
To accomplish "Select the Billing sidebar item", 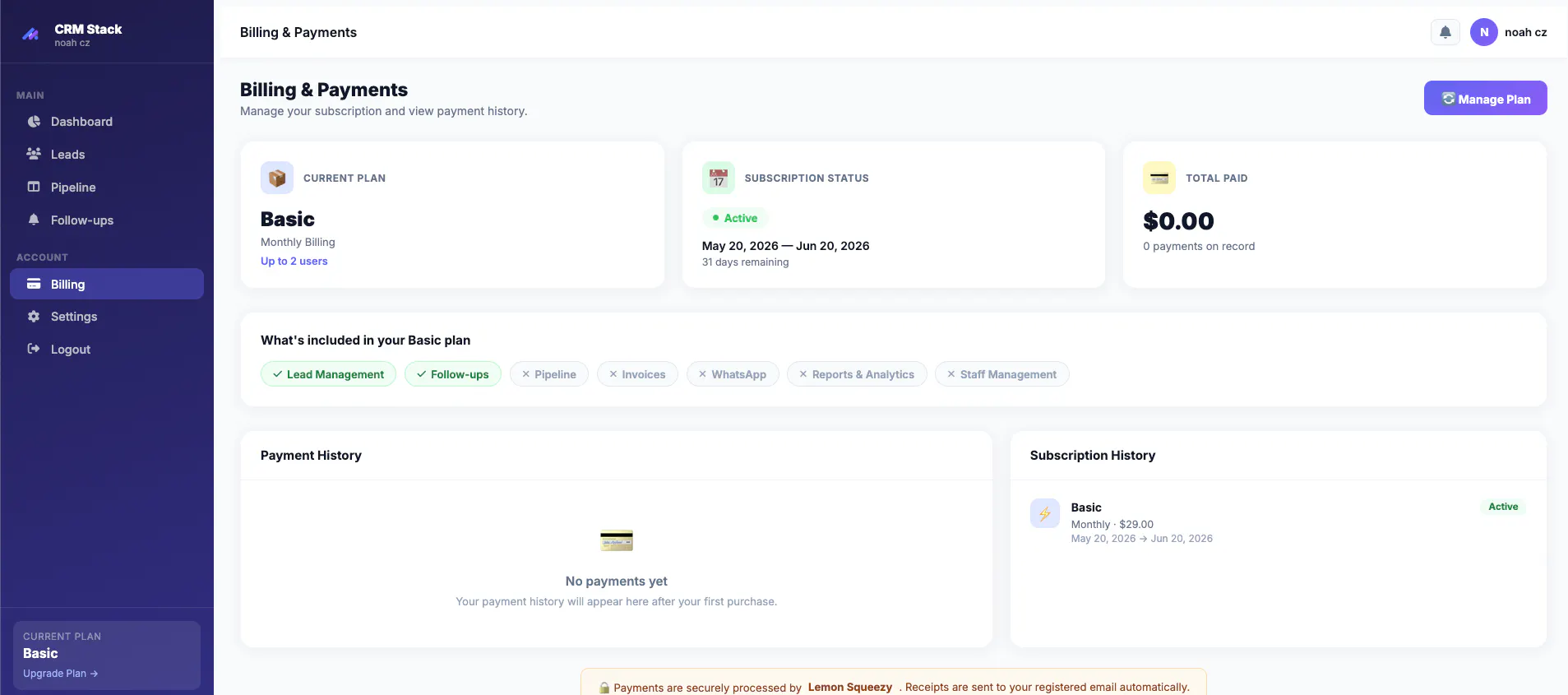I will coord(107,284).
